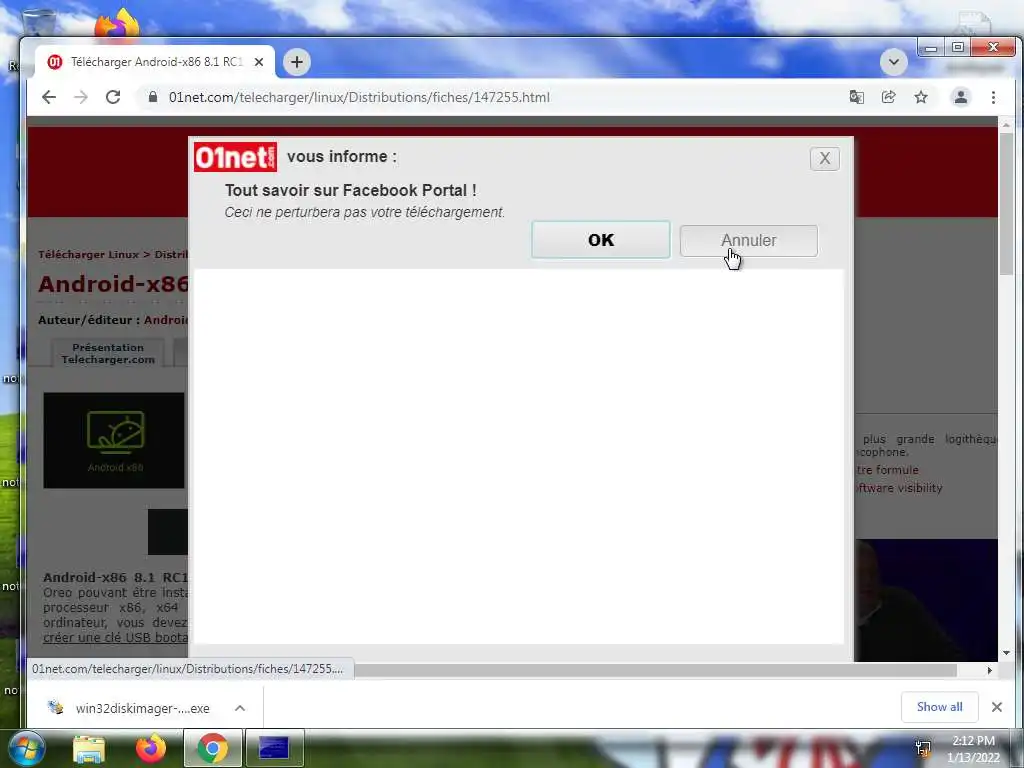Click the Chrome taskbar icon
This screenshot has width=1024, height=768.
(x=213, y=748)
